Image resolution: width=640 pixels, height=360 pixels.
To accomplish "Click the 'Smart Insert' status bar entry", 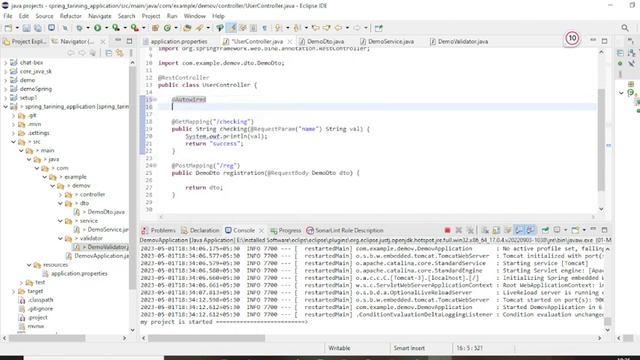I will pyautogui.click(x=409, y=348).
